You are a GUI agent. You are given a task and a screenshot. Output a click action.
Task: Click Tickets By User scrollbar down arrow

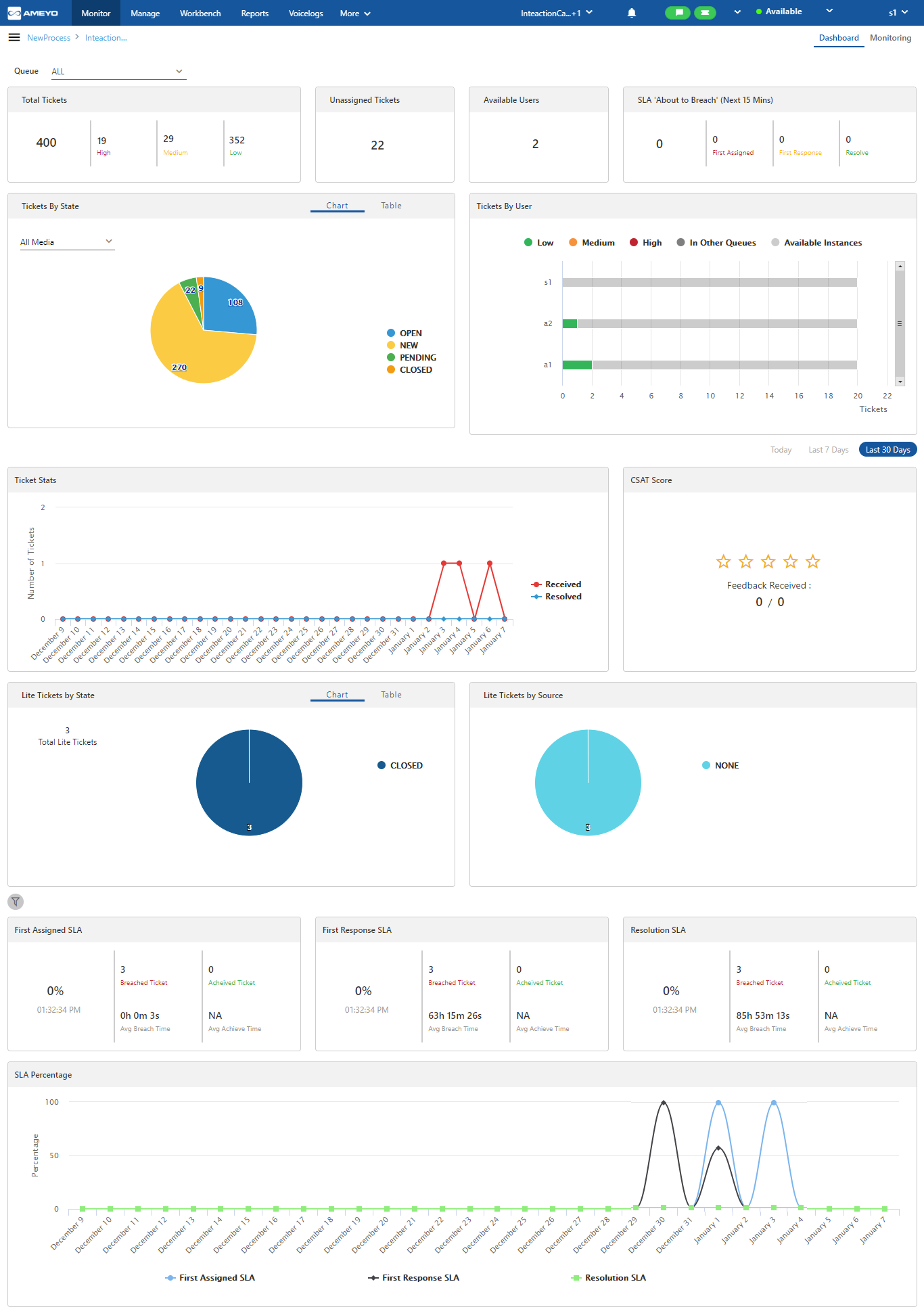(900, 382)
